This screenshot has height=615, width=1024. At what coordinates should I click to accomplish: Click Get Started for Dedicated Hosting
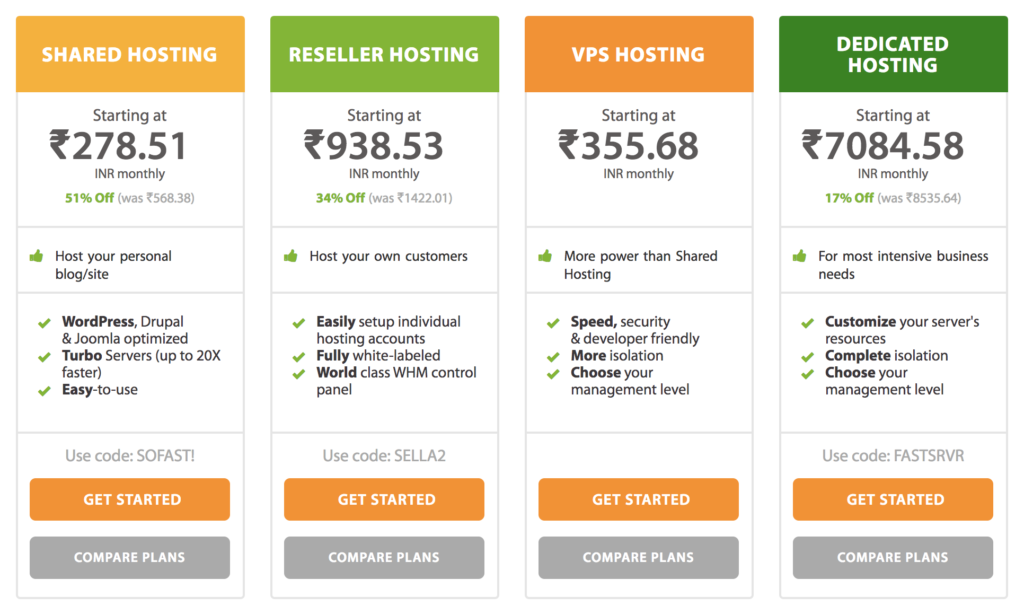tap(893, 499)
